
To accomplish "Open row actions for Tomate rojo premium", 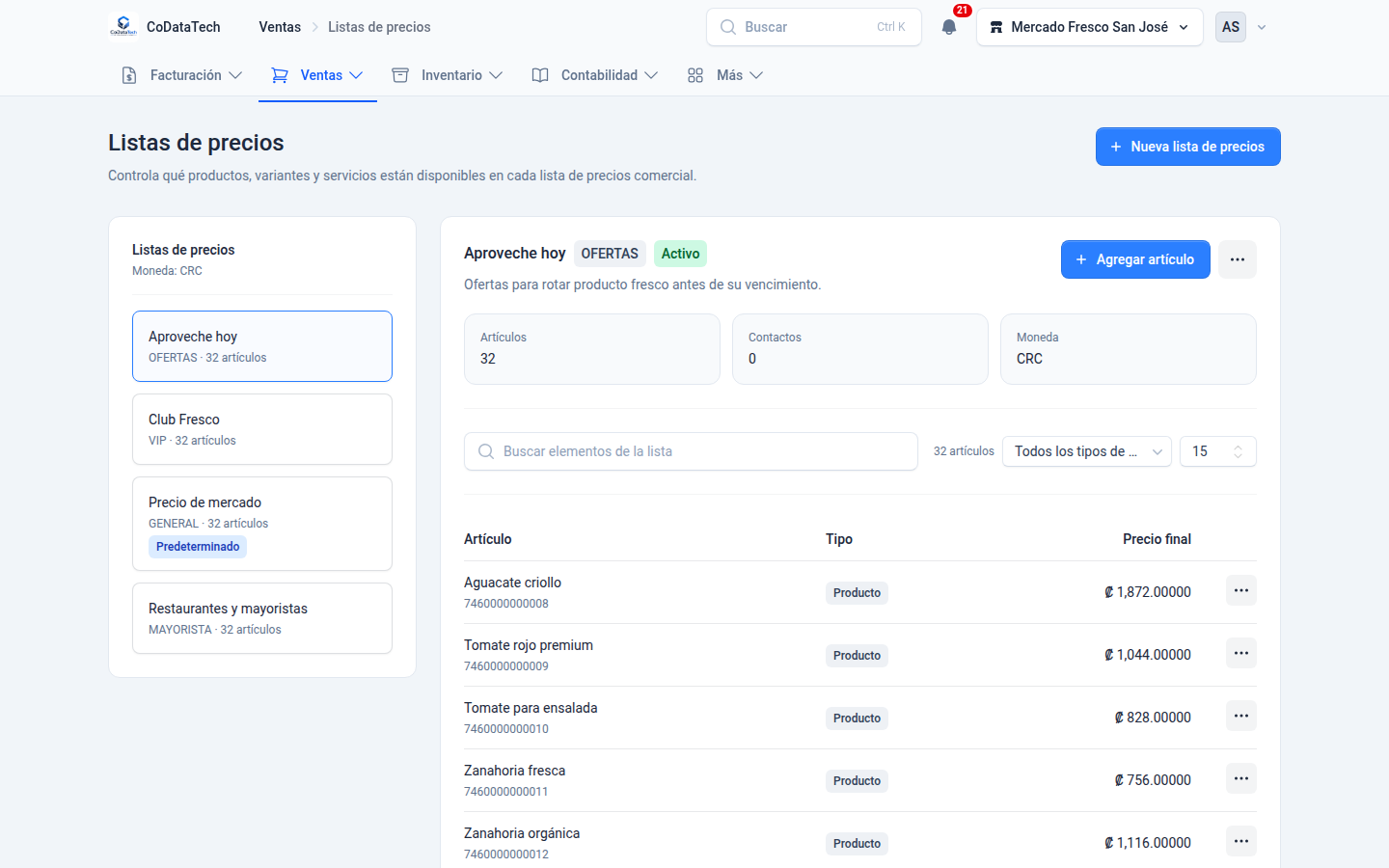I will [x=1241, y=653].
